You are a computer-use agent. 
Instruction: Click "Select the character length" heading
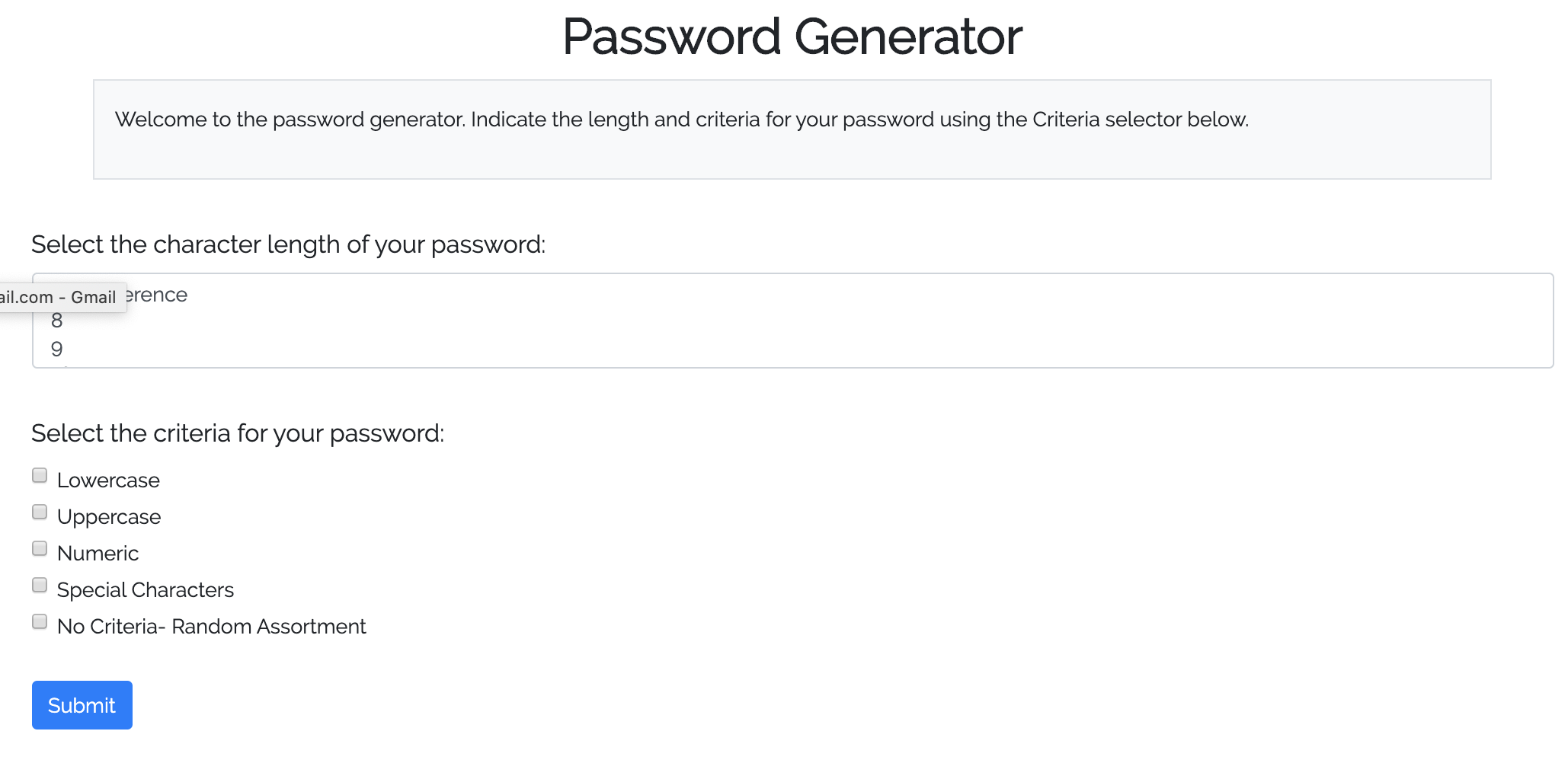click(x=288, y=244)
